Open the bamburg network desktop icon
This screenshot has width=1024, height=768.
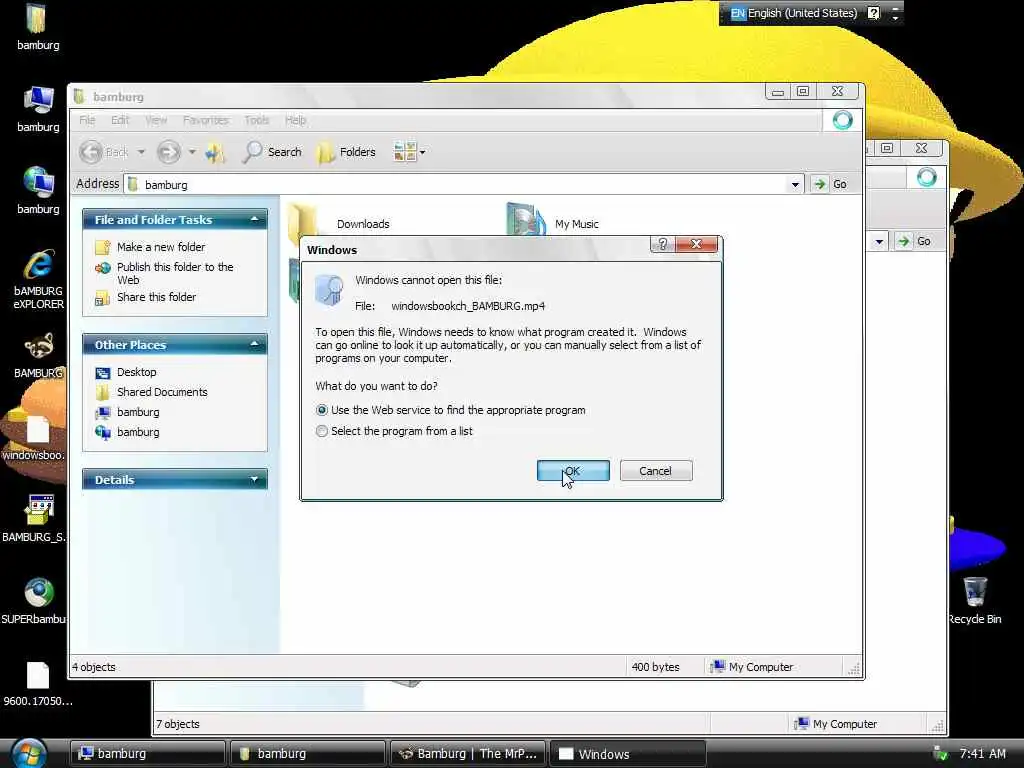point(37,190)
